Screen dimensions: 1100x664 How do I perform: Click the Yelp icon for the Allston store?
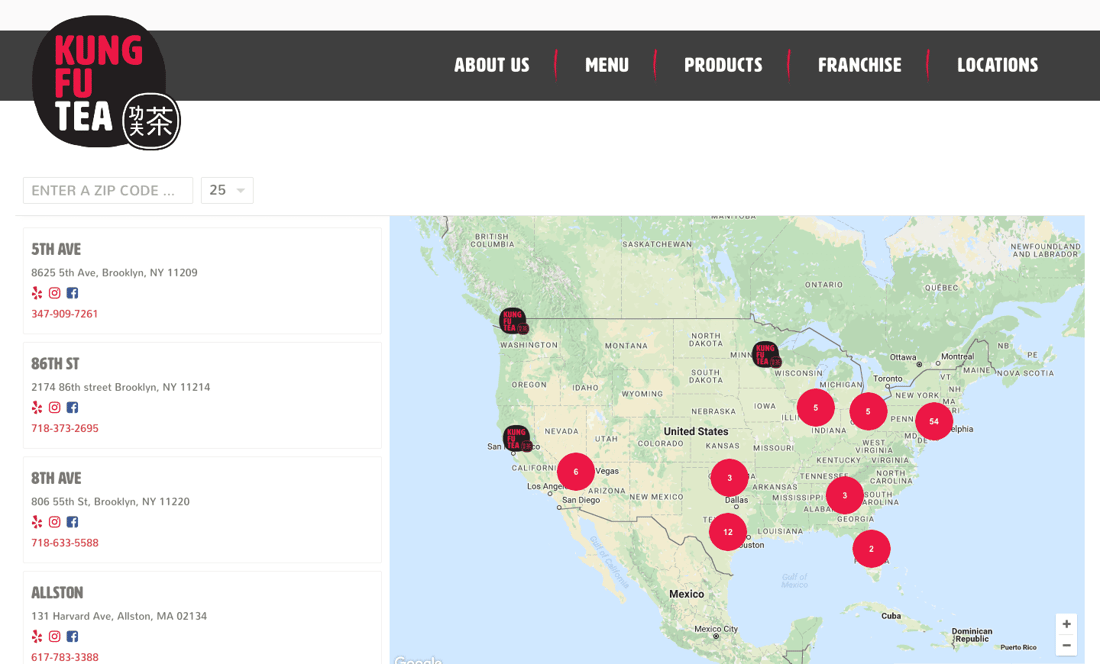(x=36, y=636)
